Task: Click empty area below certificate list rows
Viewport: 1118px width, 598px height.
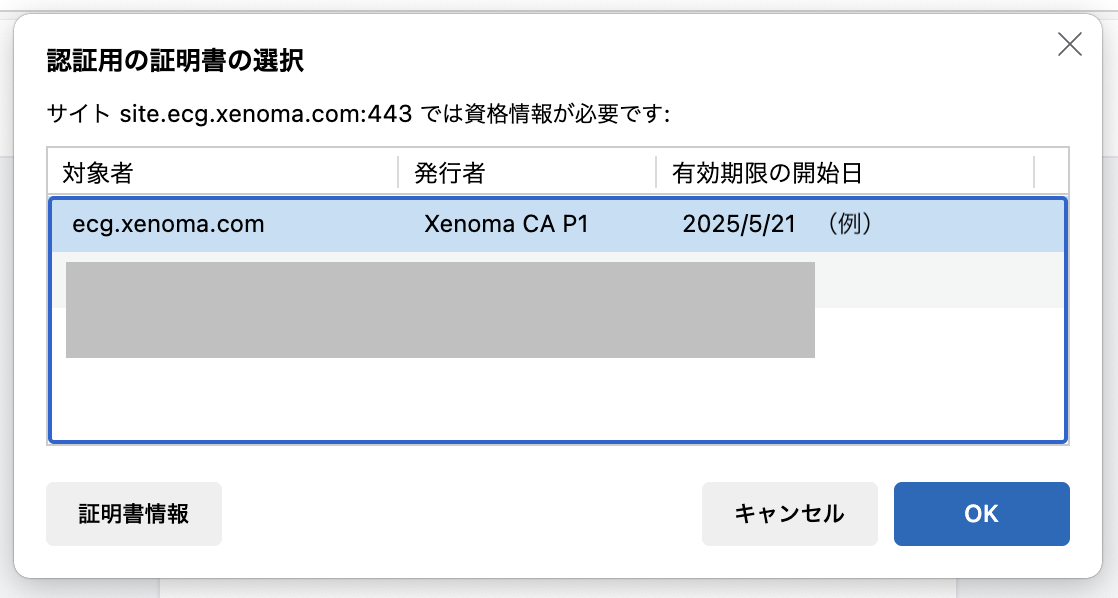Action: [556, 400]
